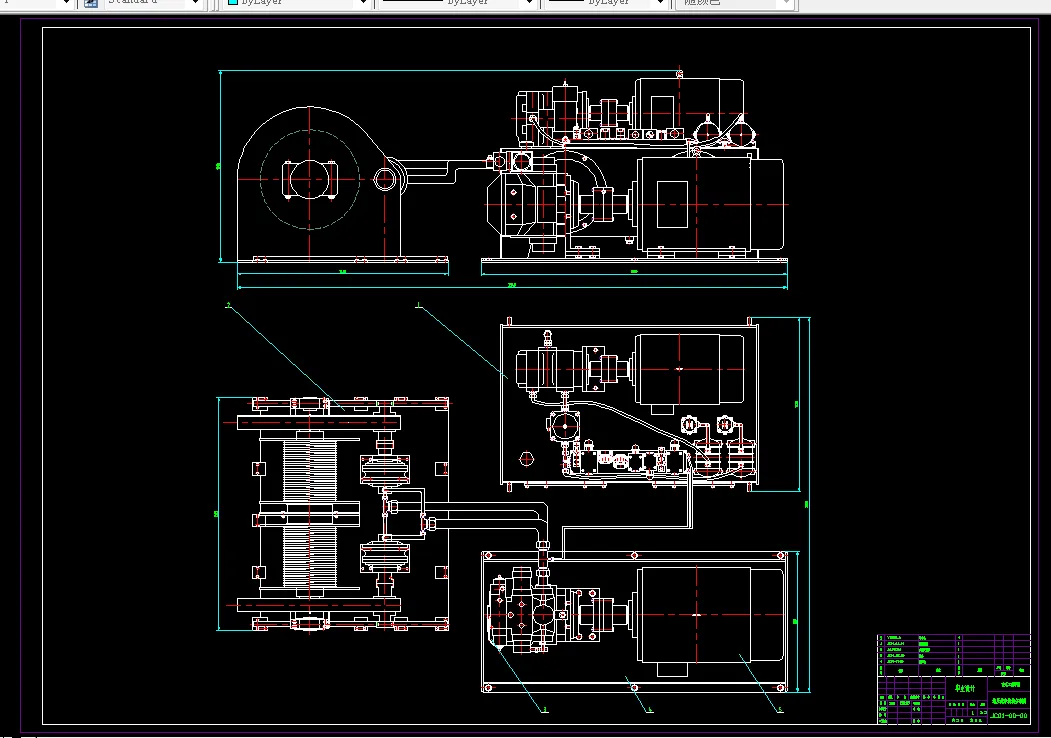This screenshot has height=738, width=1051.
Task: Click the text style manager icon beside Standard
Action: [90, 3]
